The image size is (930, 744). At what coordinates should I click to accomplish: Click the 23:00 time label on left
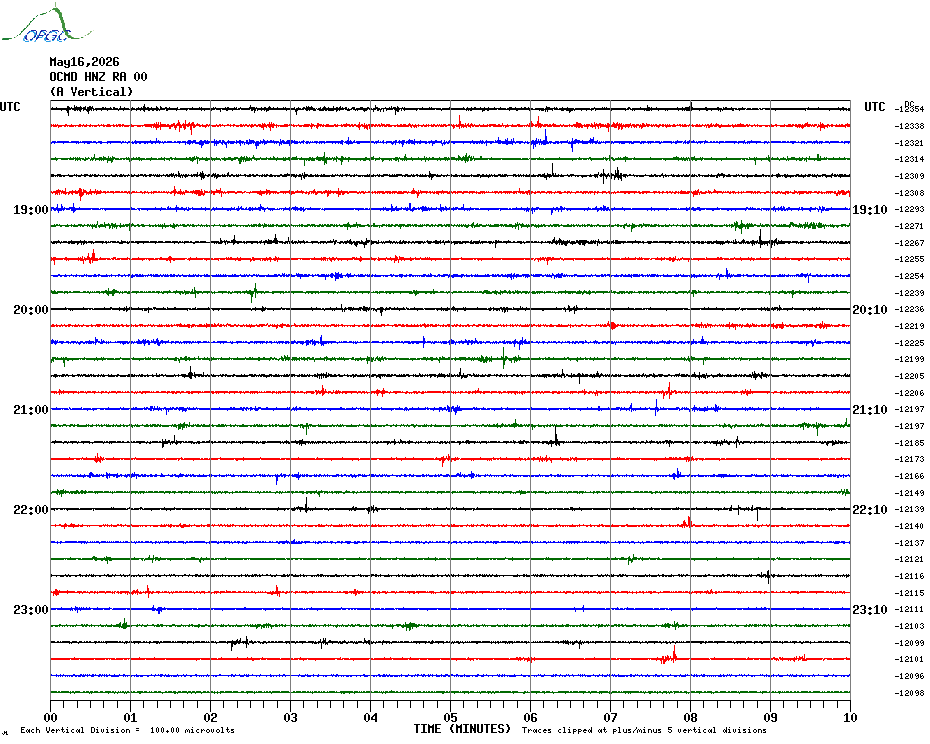[31, 610]
